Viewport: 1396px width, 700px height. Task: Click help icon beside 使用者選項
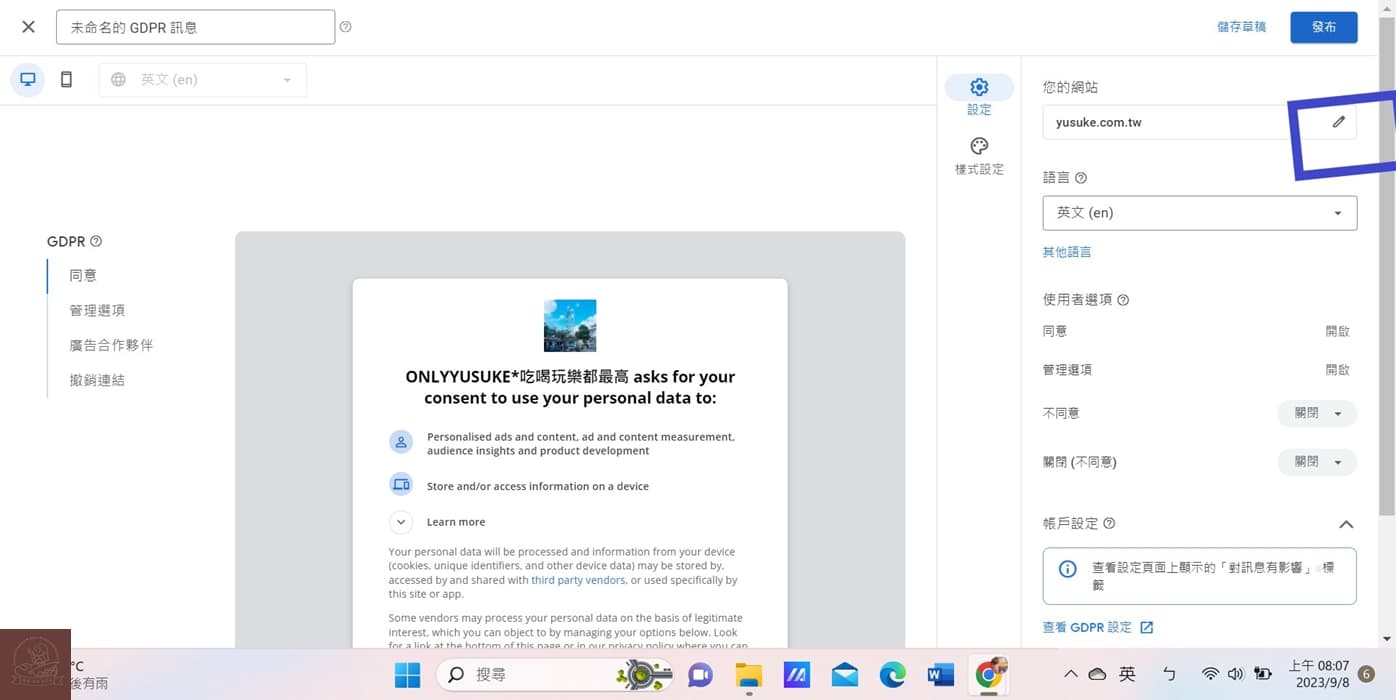point(1123,300)
